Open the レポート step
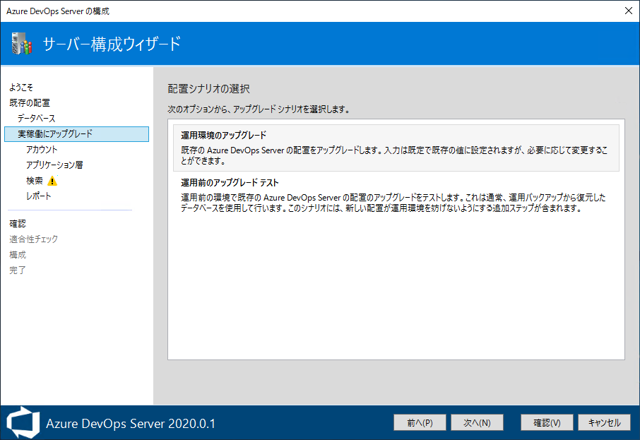 pyautogui.click(x=38, y=196)
